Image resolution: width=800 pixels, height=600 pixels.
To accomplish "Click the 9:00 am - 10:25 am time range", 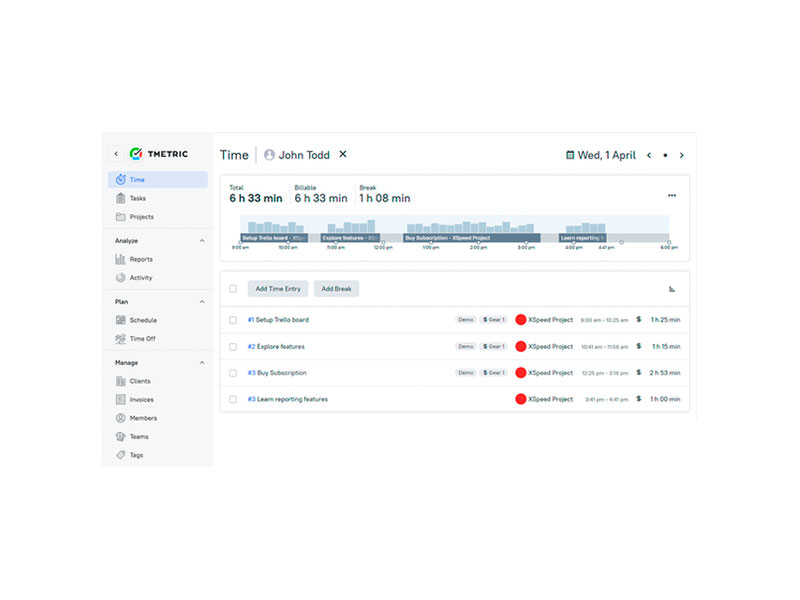I will pos(604,320).
